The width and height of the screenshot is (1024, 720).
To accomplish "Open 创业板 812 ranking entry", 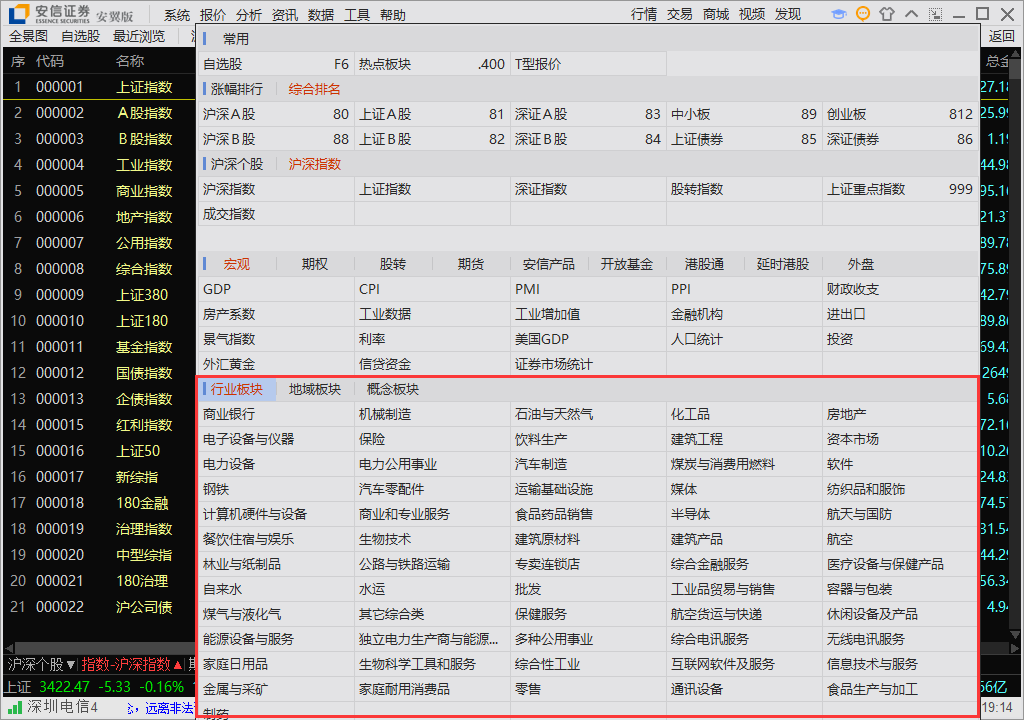I will click(x=900, y=114).
